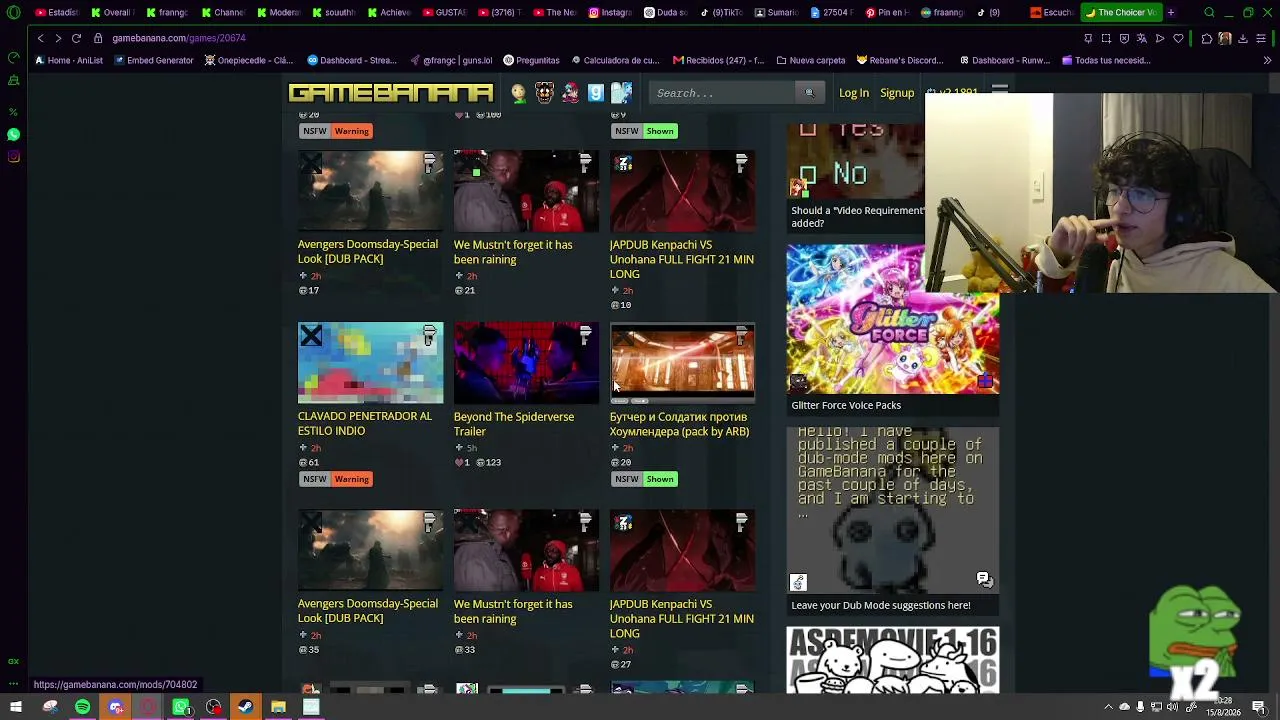Open the Baldi game icon in GameBanana header
This screenshot has height=720, width=1280.
coord(518,93)
